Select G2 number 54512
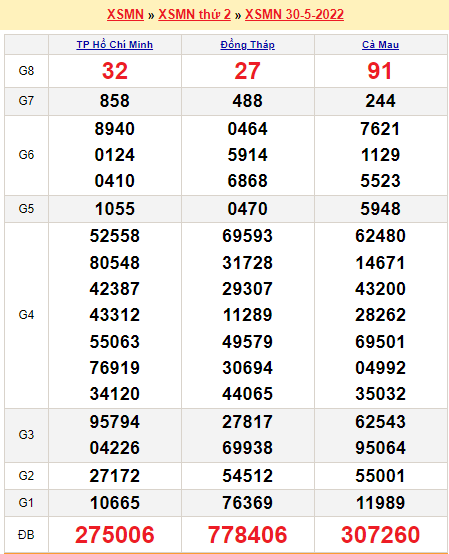 (248, 476)
